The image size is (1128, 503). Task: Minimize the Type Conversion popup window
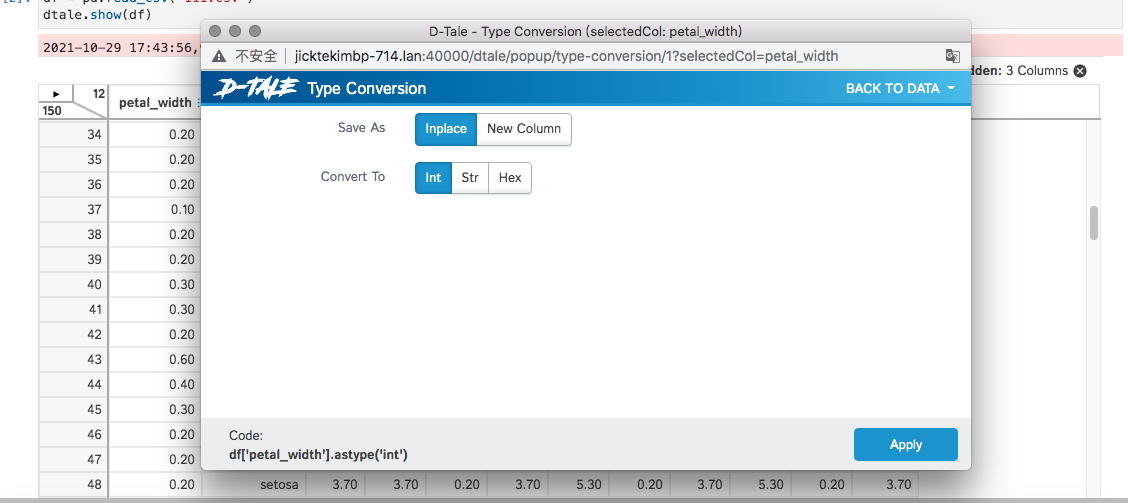[235, 32]
